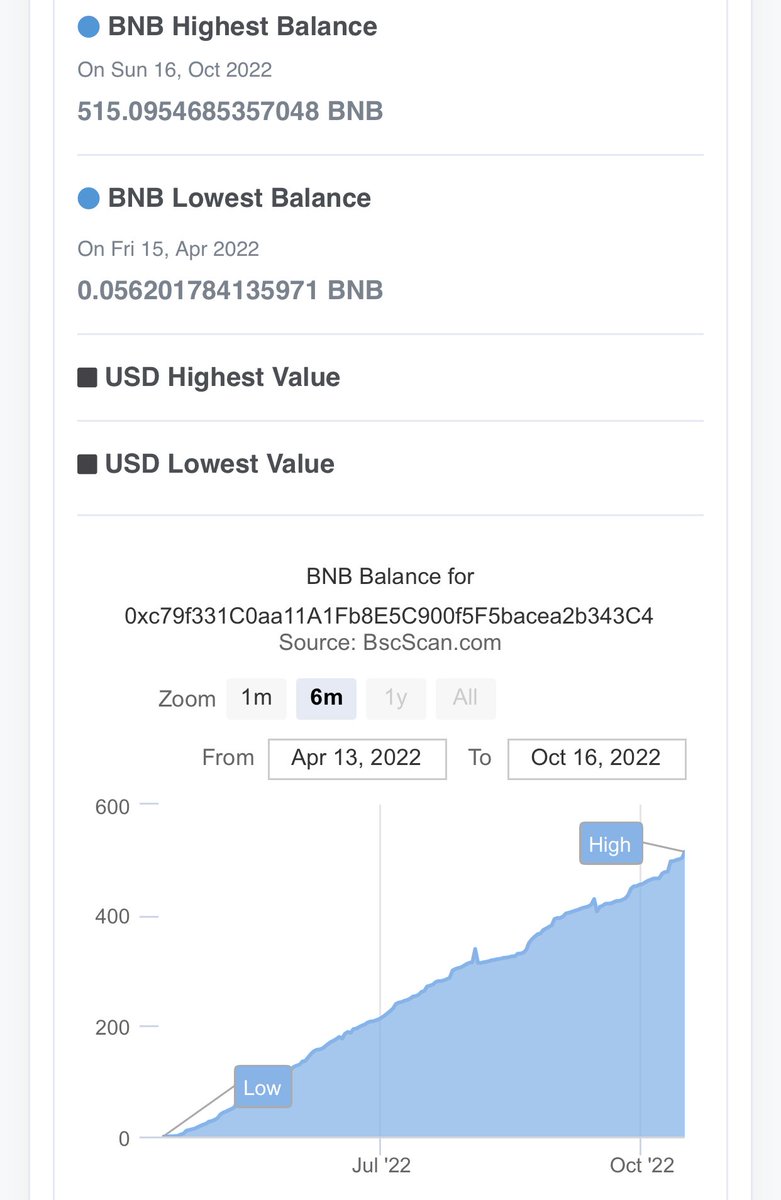The image size is (781, 1200).
Task: Click the dark square beside USD Highest Value
Action: tap(87, 378)
